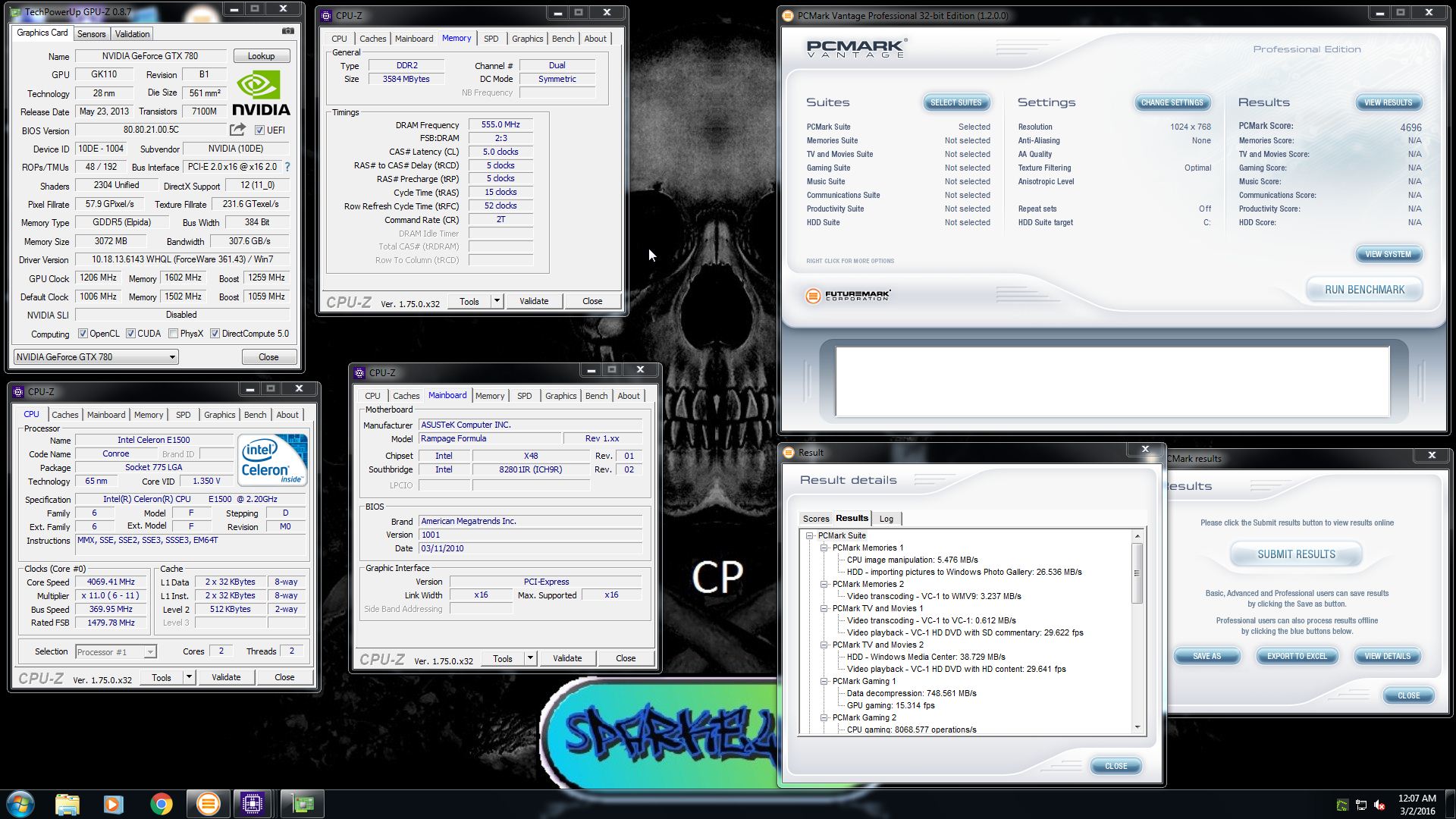Open the NVIDIA GeForce GTX 780 dropdown
Image resolution: width=1456 pixels, height=819 pixels.
click(x=96, y=356)
